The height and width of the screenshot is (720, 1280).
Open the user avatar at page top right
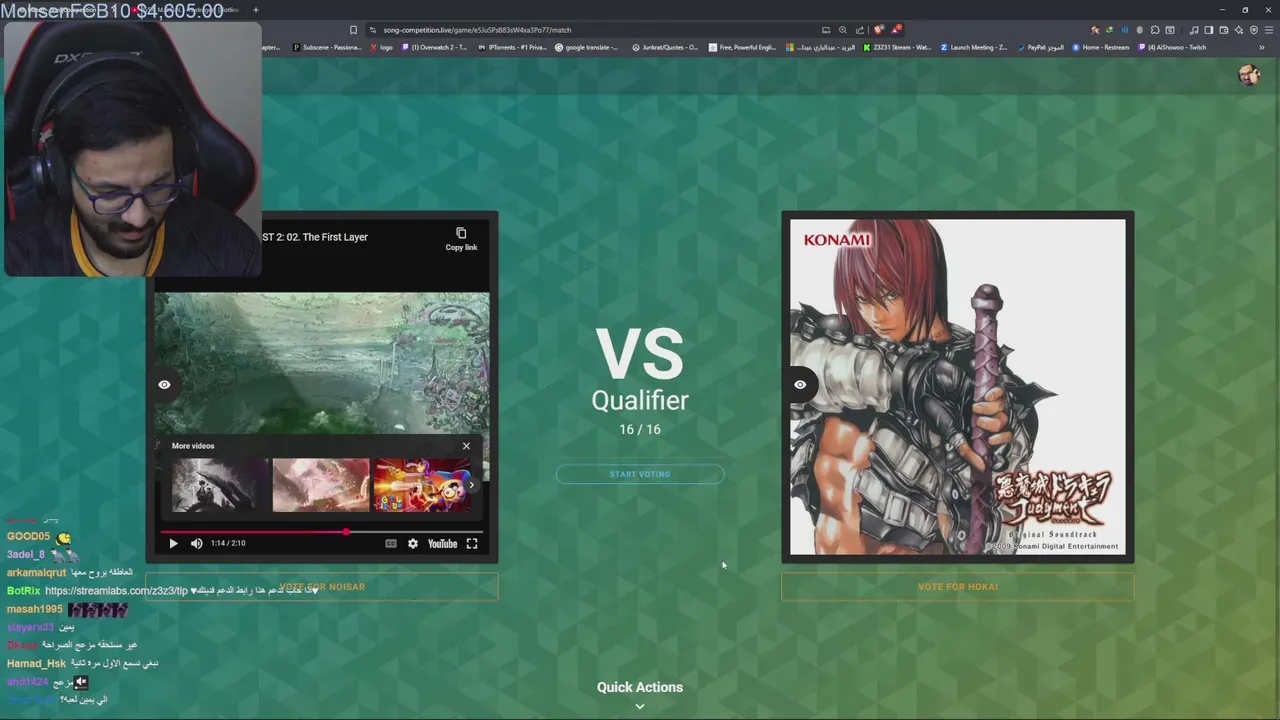click(1248, 75)
